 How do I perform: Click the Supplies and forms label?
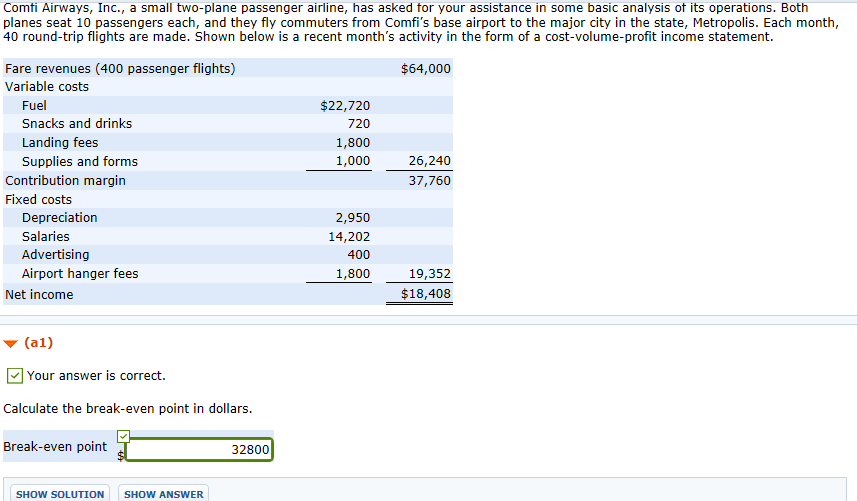click(x=80, y=162)
